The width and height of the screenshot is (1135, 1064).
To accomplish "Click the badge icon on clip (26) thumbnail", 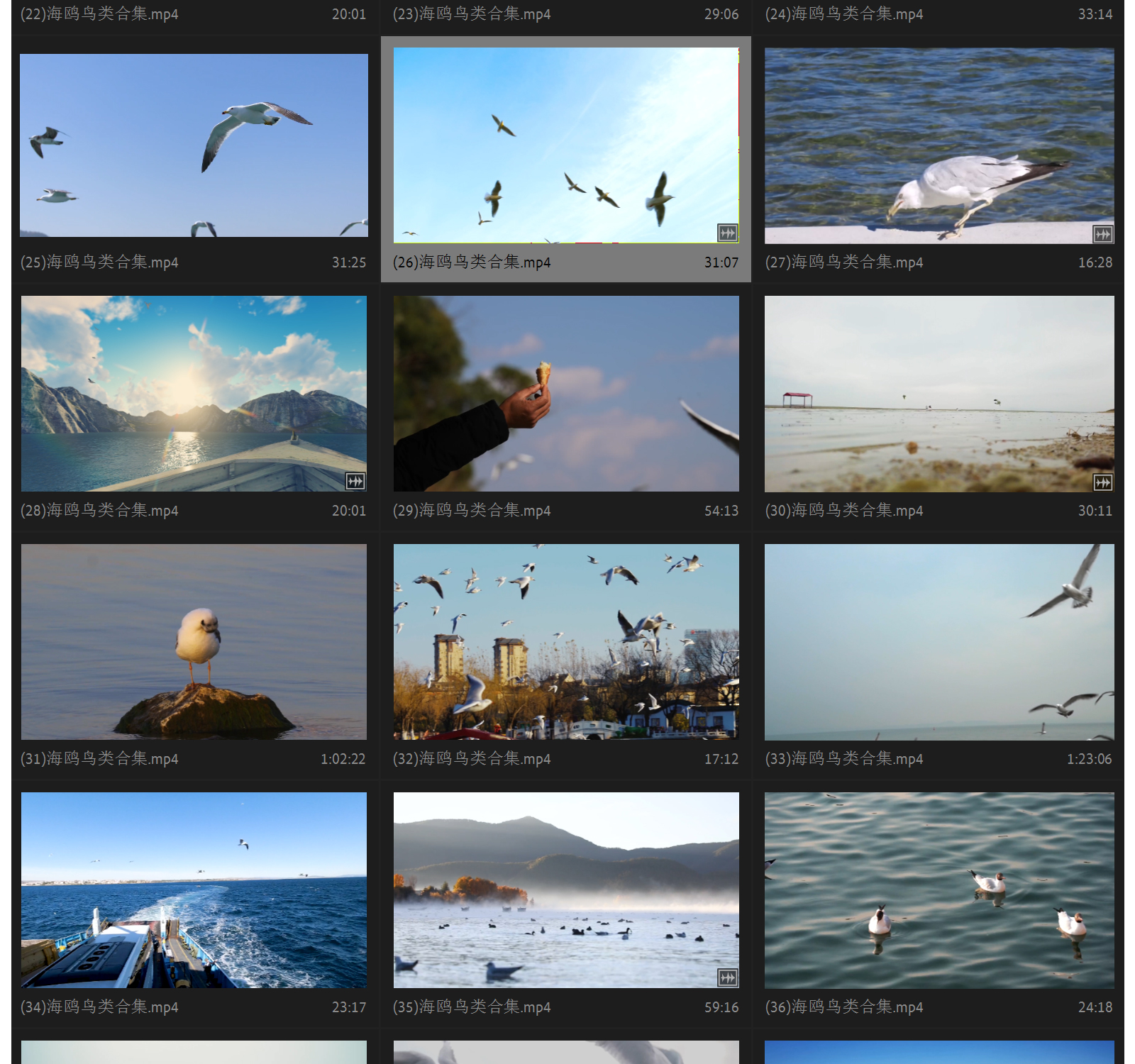I will click(728, 233).
